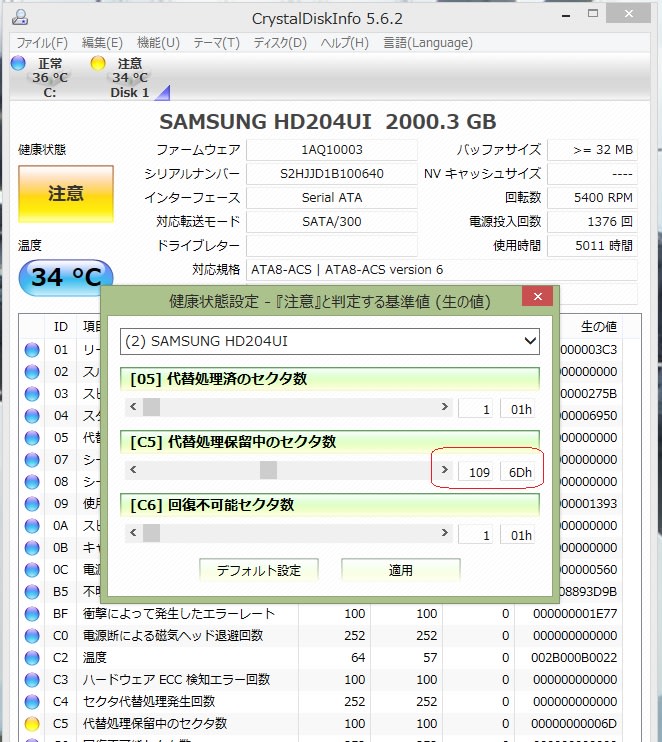Screen dimensions: 662x742
Task: Click the blue status icon for attribute 09
Action: tap(32, 504)
